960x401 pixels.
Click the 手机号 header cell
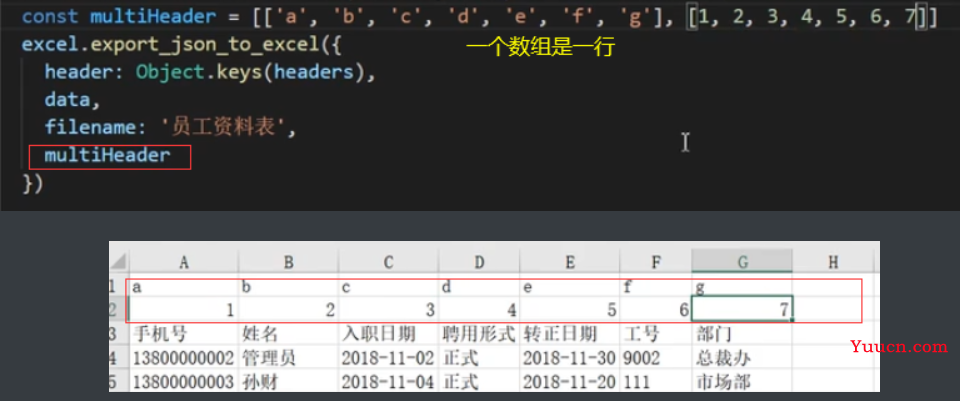183,334
